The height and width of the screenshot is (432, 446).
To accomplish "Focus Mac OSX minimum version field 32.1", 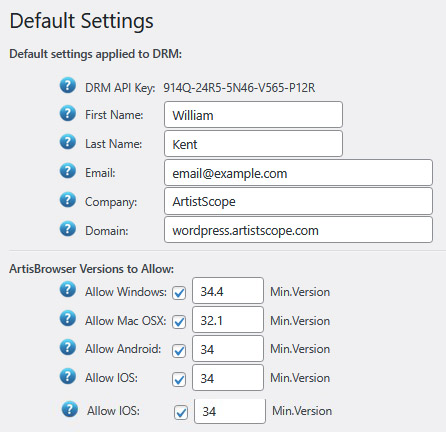I will click(228, 320).
